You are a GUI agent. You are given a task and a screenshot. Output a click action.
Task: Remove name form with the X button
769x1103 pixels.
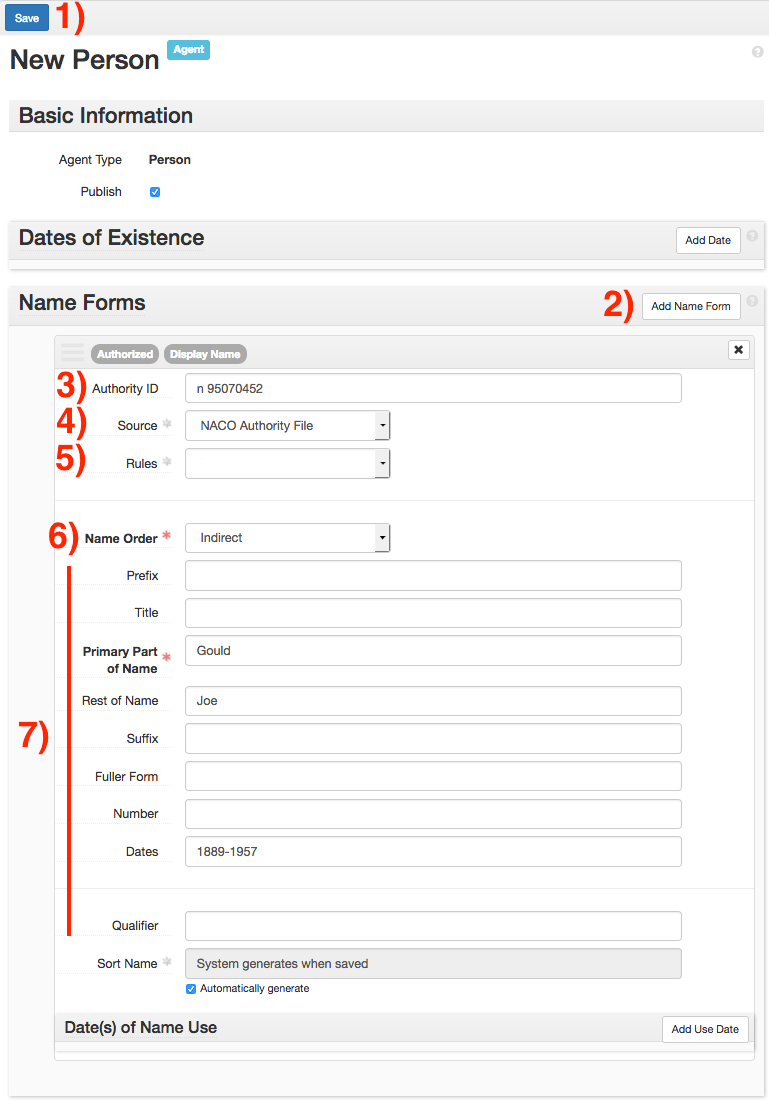pos(738,349)
